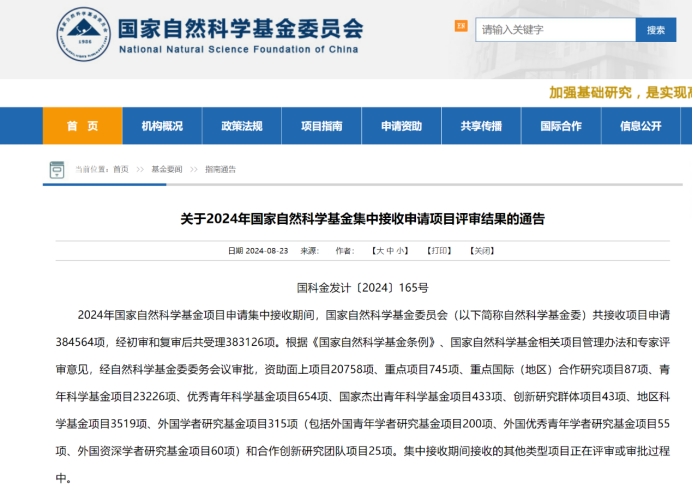Viewport: 693px width, 492px height.
Task: Click the orange EN language icon
Action: coord(461,26)
